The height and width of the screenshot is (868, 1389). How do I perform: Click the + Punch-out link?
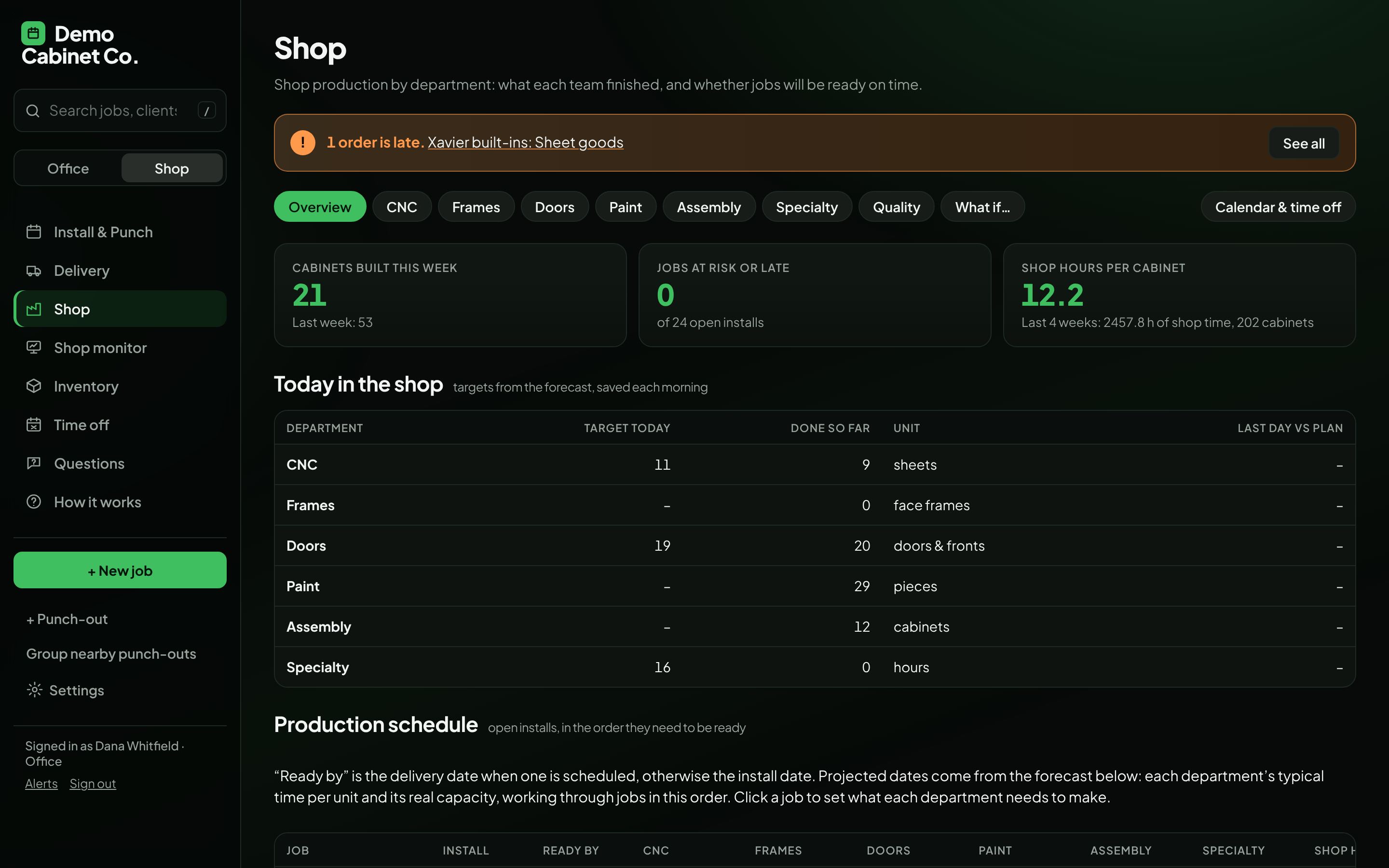tap(67, 619)
